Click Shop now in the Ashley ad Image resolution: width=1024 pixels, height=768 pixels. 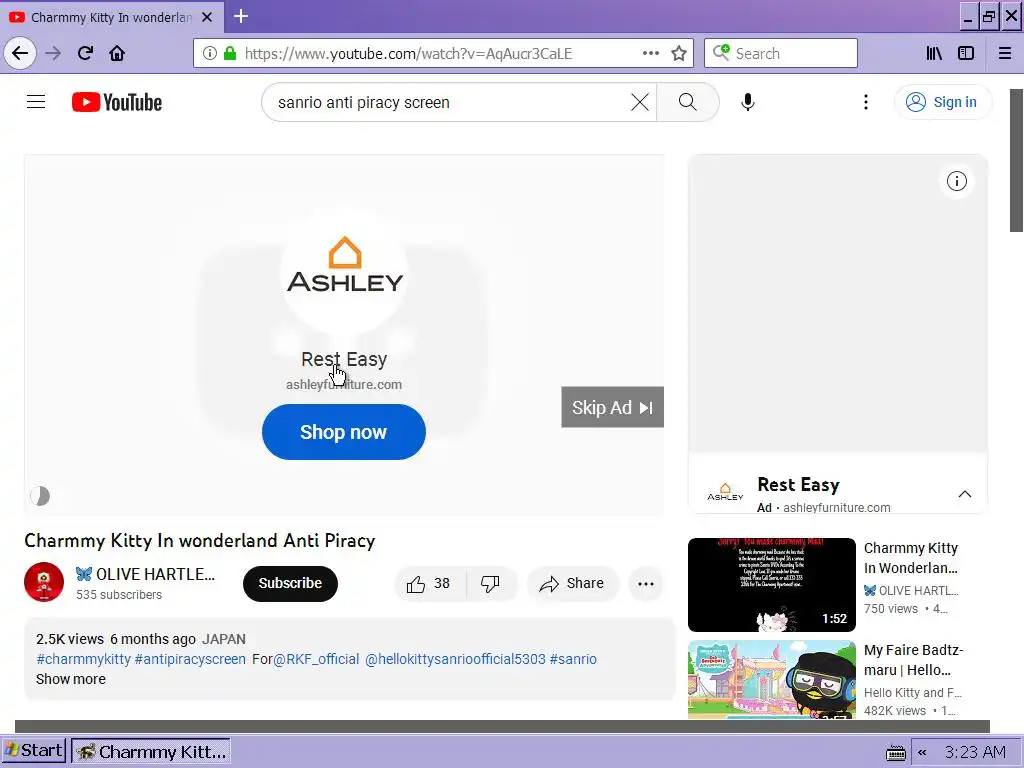(344, 432)
